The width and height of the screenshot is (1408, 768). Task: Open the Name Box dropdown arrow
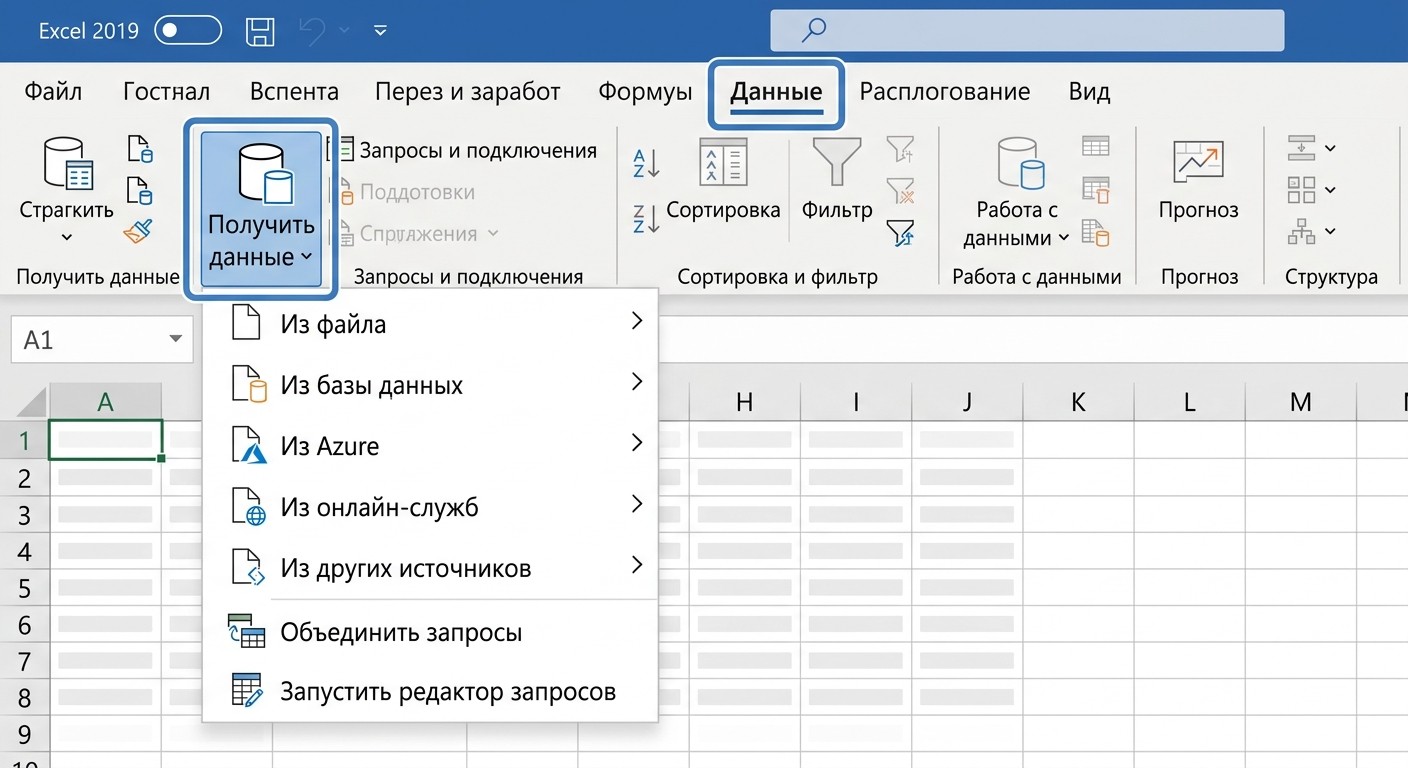[x=176, y=340]
